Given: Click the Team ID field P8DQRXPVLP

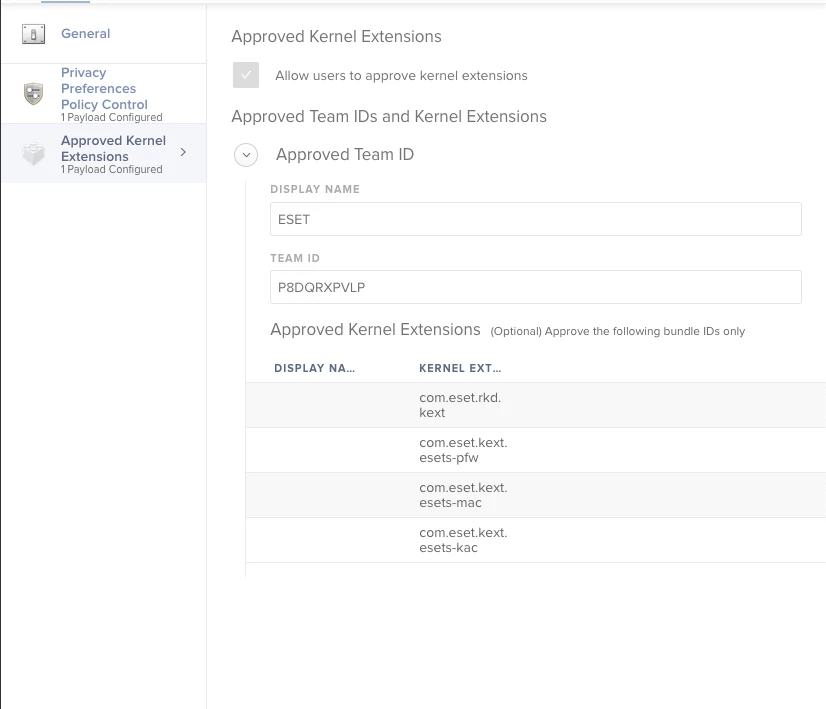Looking at the screenshot, I should tap(536, 287).
